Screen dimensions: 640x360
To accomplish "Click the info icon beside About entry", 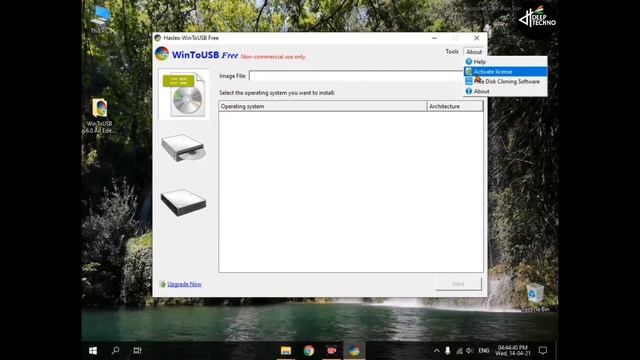I will tap(469, 91).
